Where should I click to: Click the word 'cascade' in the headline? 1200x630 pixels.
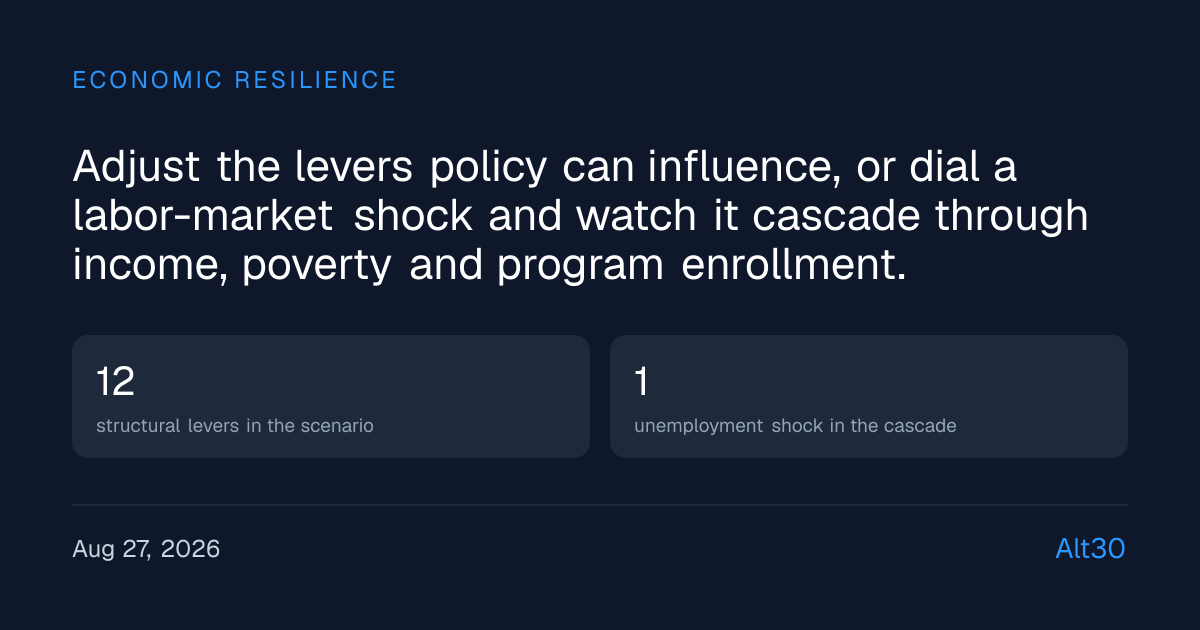836,215
